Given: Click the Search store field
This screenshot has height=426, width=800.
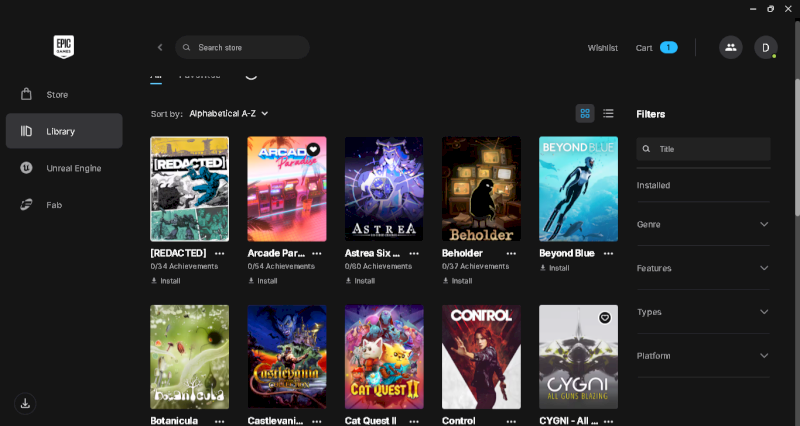Looking at the screenshot, I should pyautogui.click(x=242, y=47).
